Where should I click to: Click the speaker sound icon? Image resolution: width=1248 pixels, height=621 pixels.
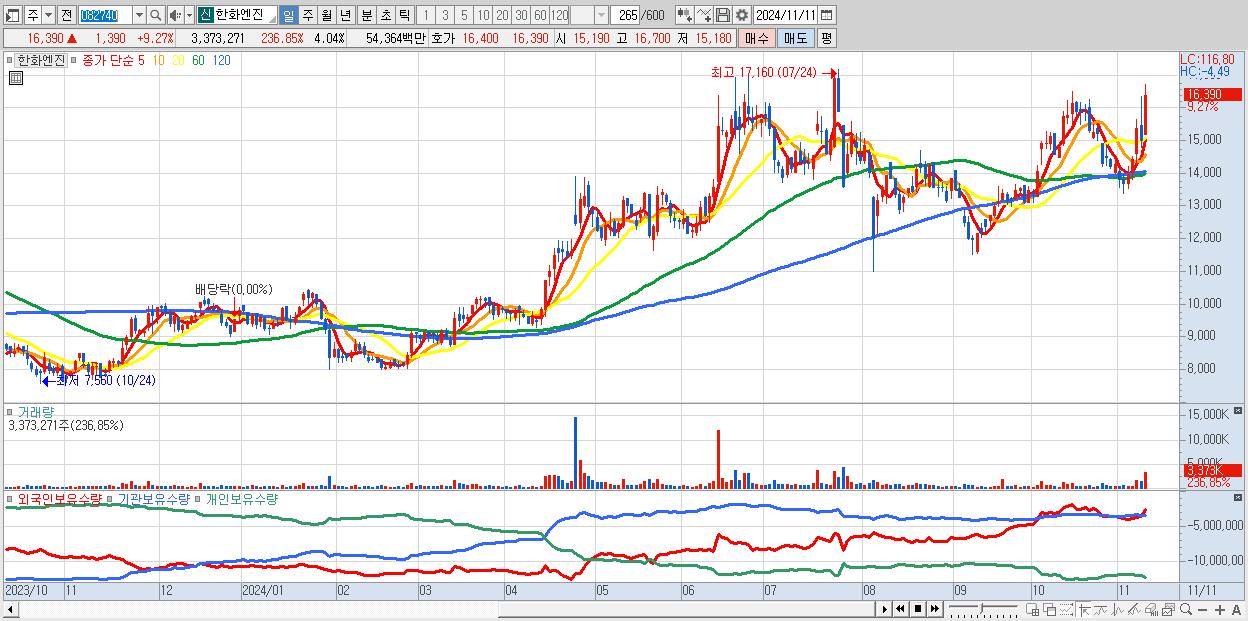click(175, 15)
